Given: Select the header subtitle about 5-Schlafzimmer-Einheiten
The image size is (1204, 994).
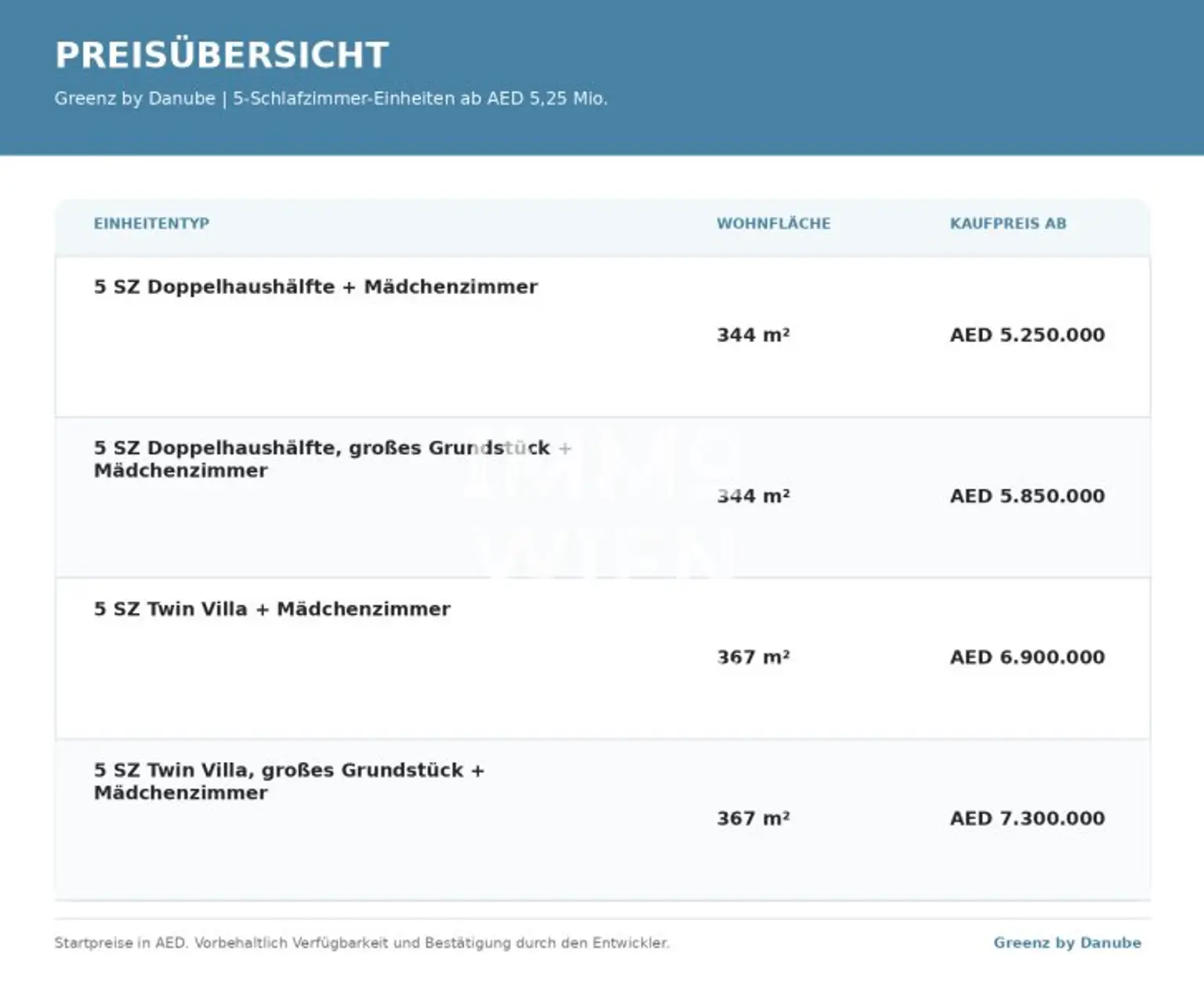Looking at the screenshot, I should point(331,99).
